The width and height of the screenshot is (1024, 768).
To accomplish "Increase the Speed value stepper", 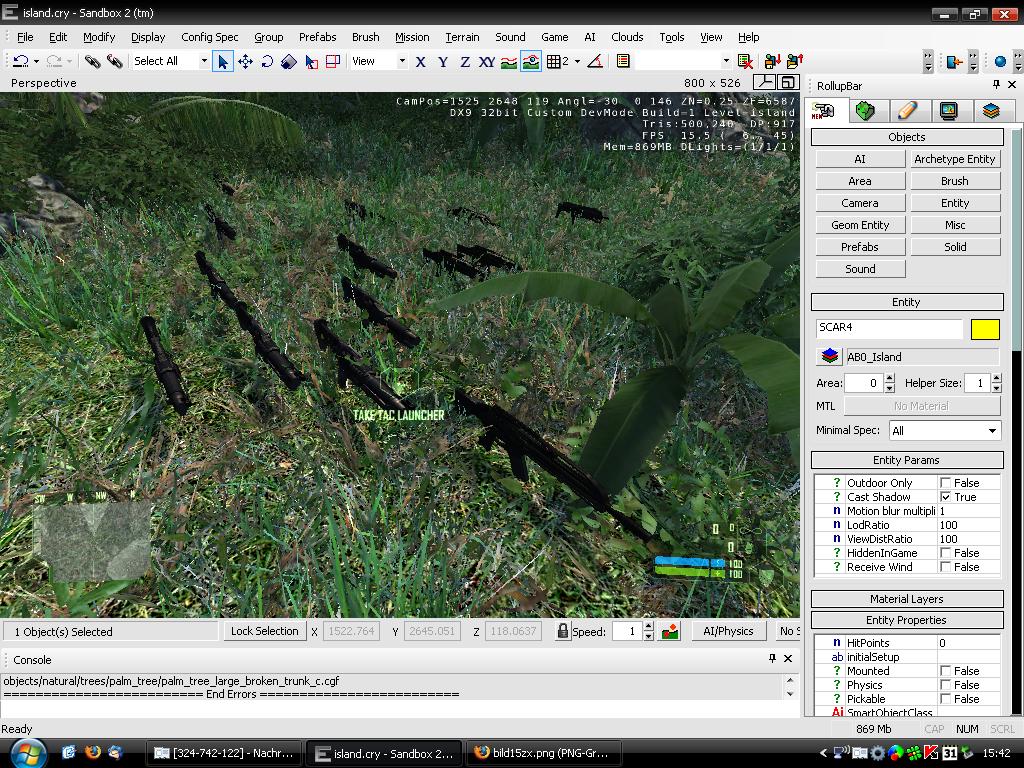I will click(x=648, y=627).
